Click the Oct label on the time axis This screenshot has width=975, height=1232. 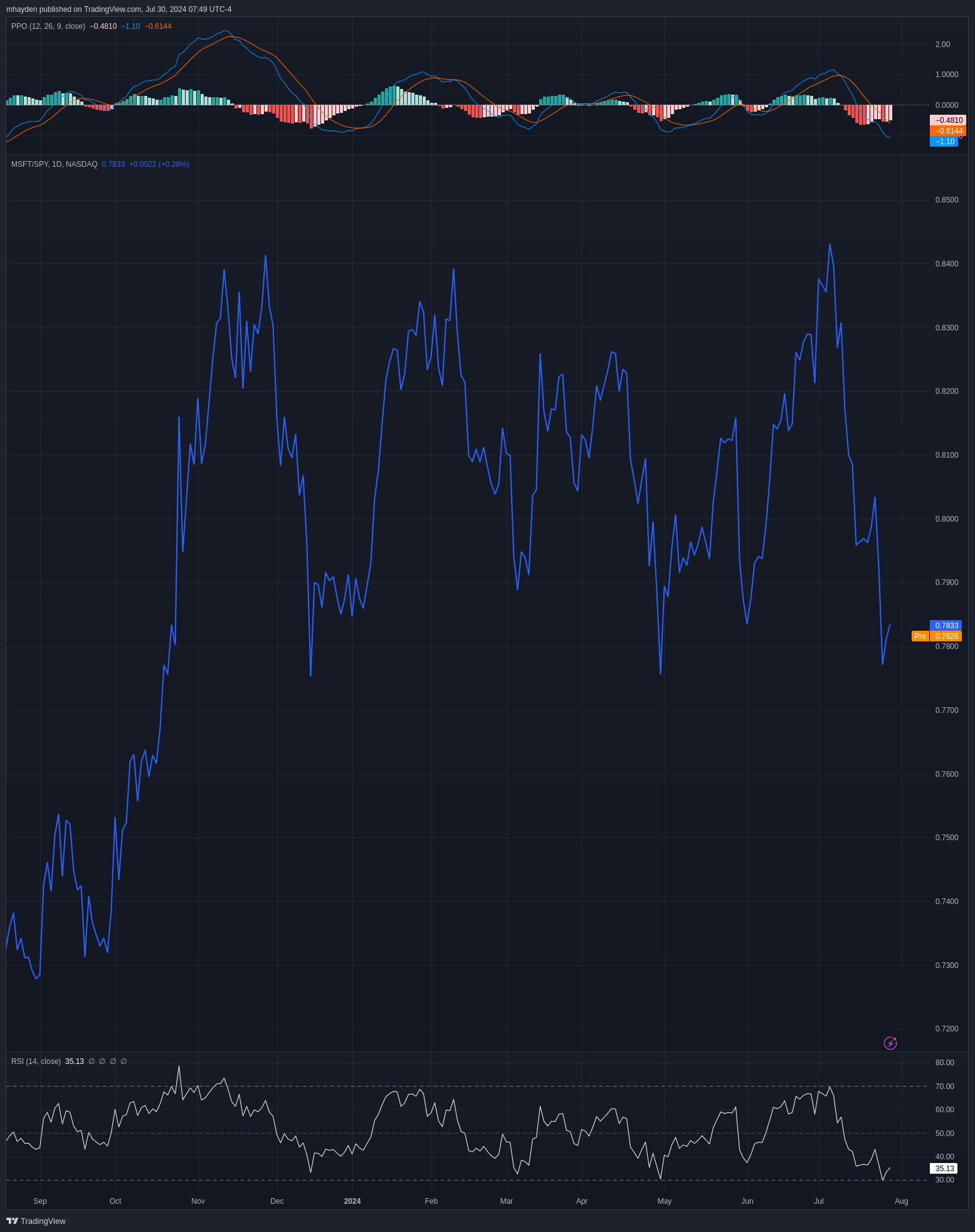pyautogui.click(x=115, y=1201)
